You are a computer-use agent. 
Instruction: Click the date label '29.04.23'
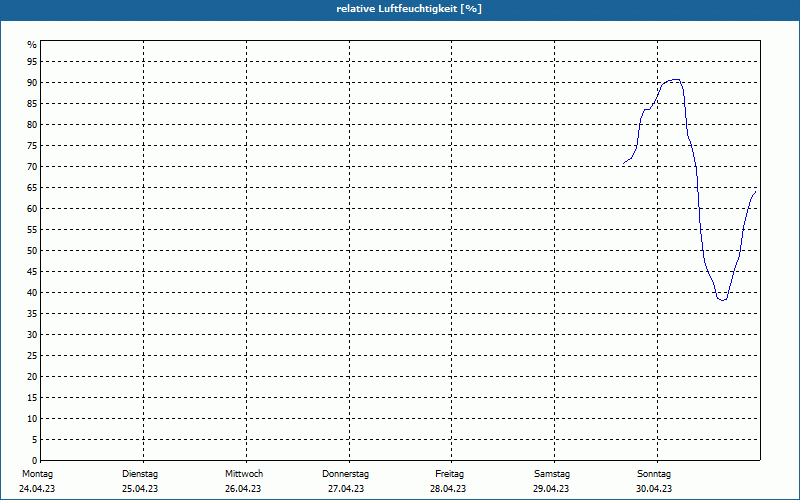click(x=551, y=489)
